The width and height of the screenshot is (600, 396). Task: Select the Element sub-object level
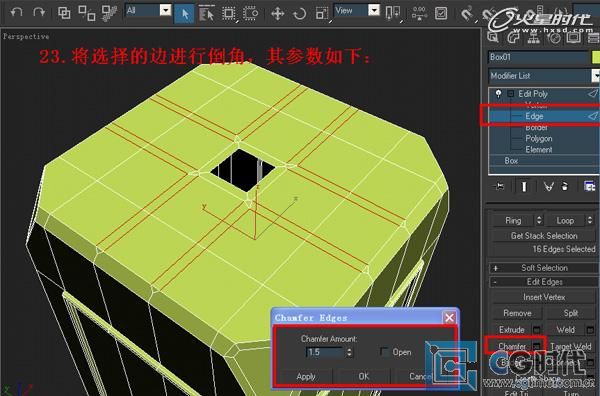[x=539, y=150]
